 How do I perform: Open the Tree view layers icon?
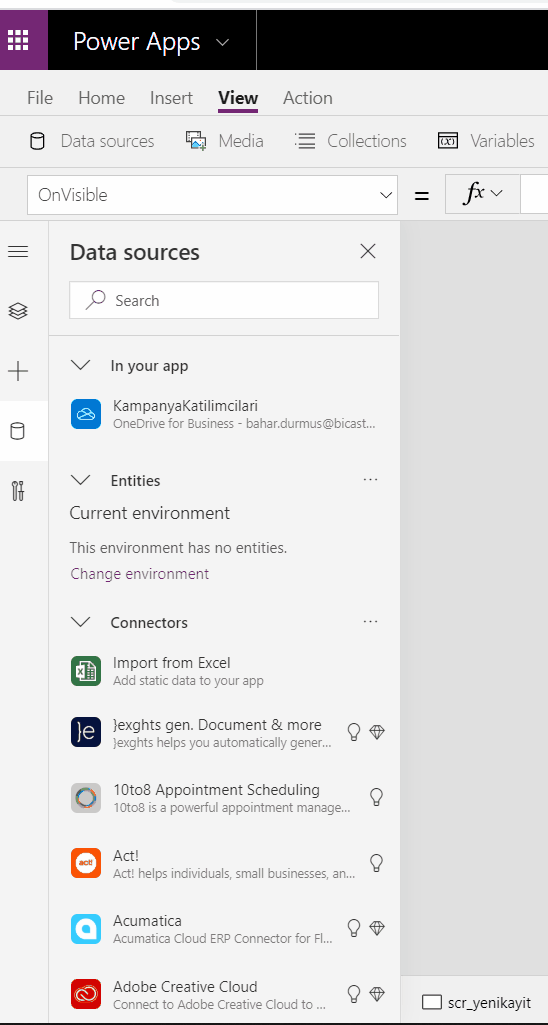pyautogui.click(x=18, y=311)
